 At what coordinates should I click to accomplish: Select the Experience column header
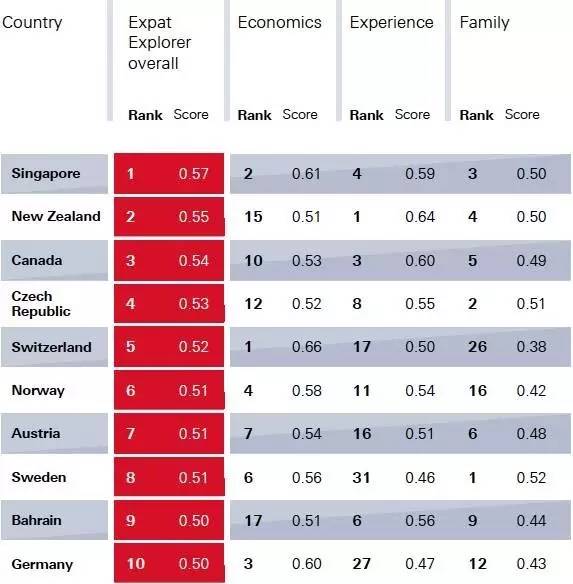(x=391, y=23)
